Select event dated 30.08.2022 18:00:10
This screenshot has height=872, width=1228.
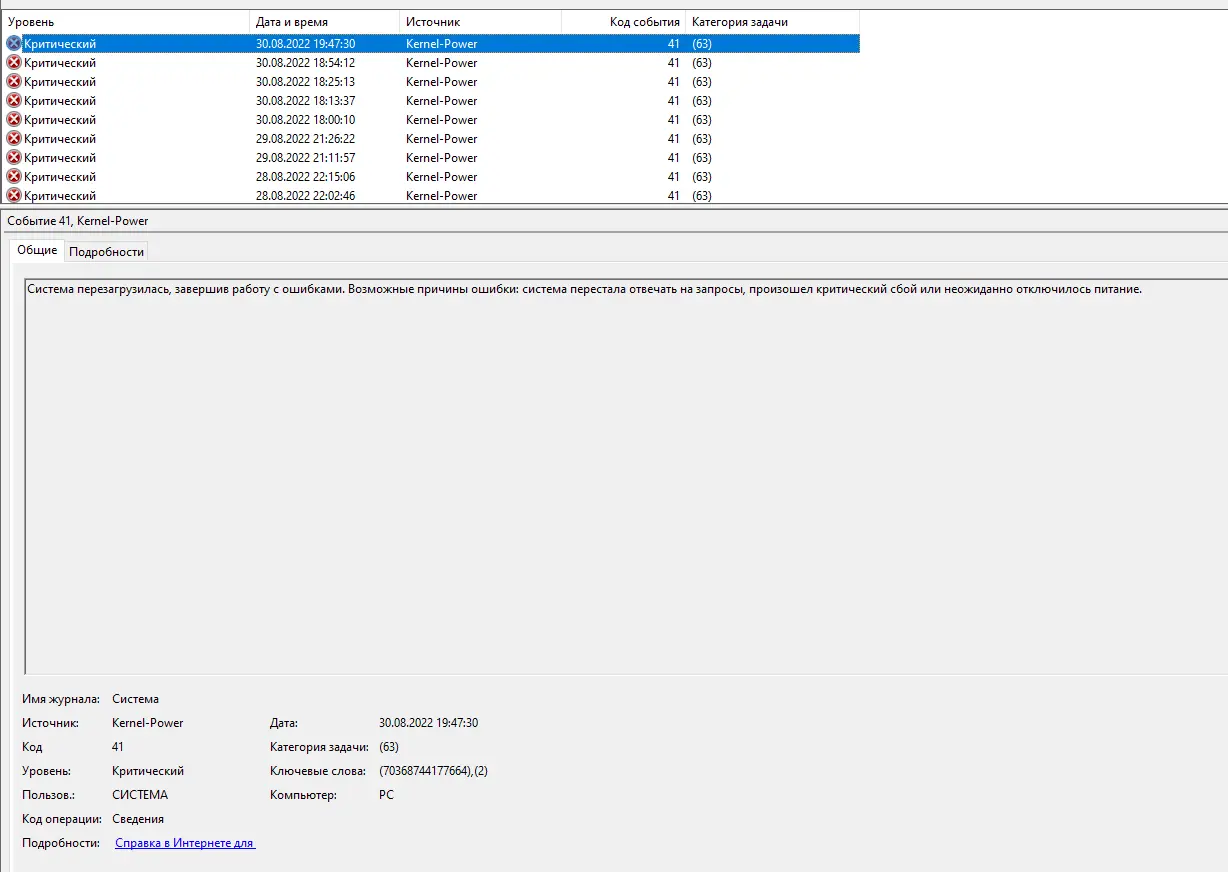[430, 120]
